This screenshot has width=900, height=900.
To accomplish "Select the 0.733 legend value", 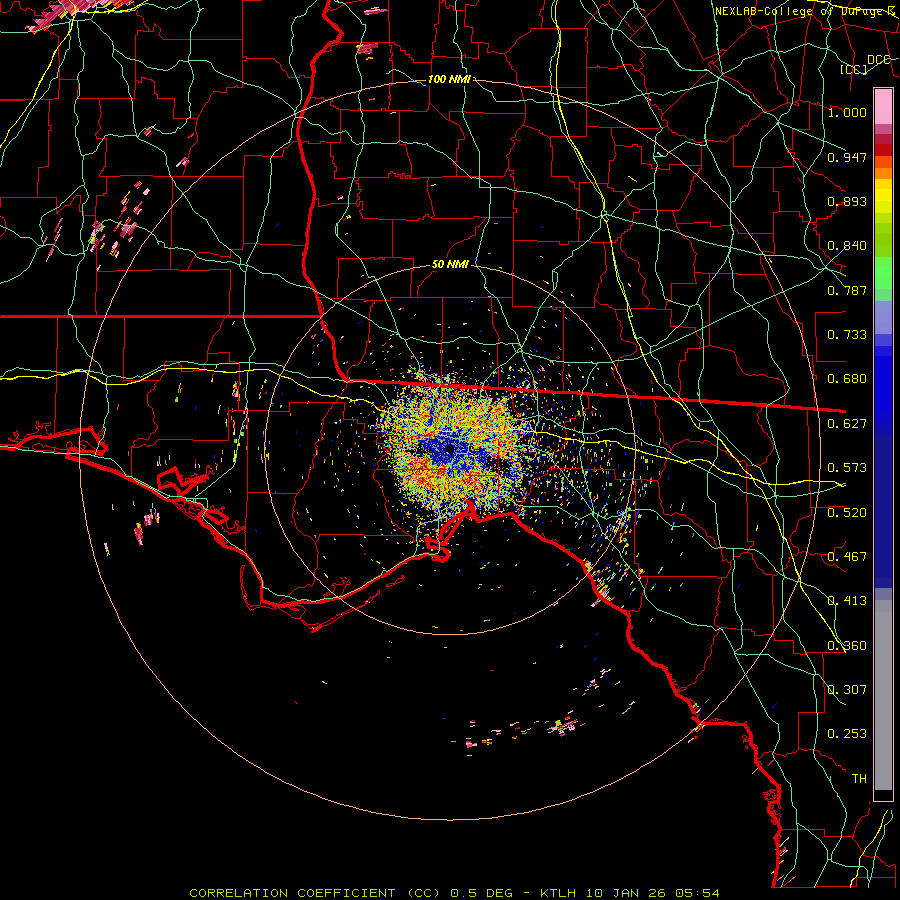I will (847, 334).
